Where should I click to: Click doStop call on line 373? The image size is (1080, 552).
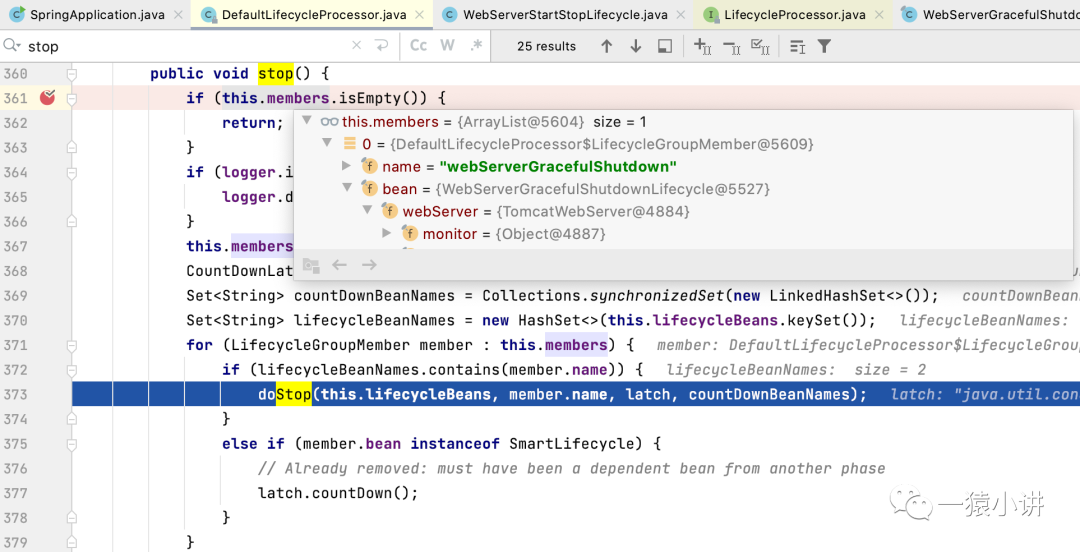(x=284, y=394)
